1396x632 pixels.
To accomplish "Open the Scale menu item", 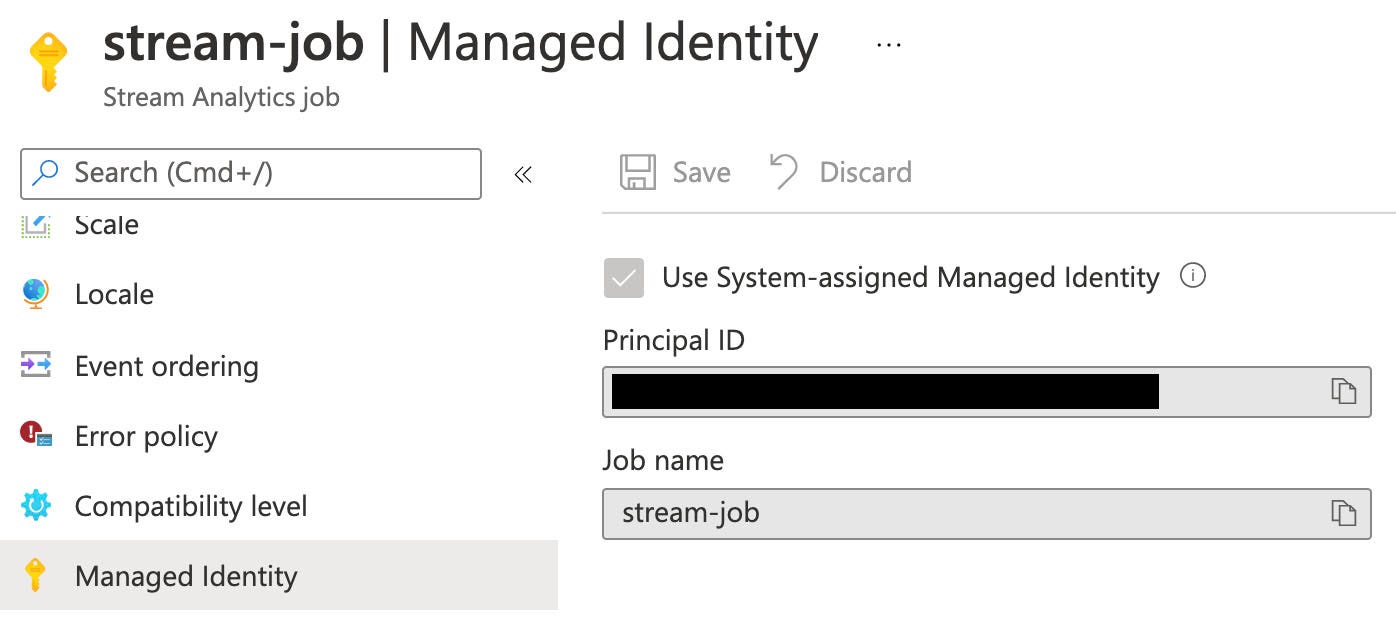I will (106, 225).
